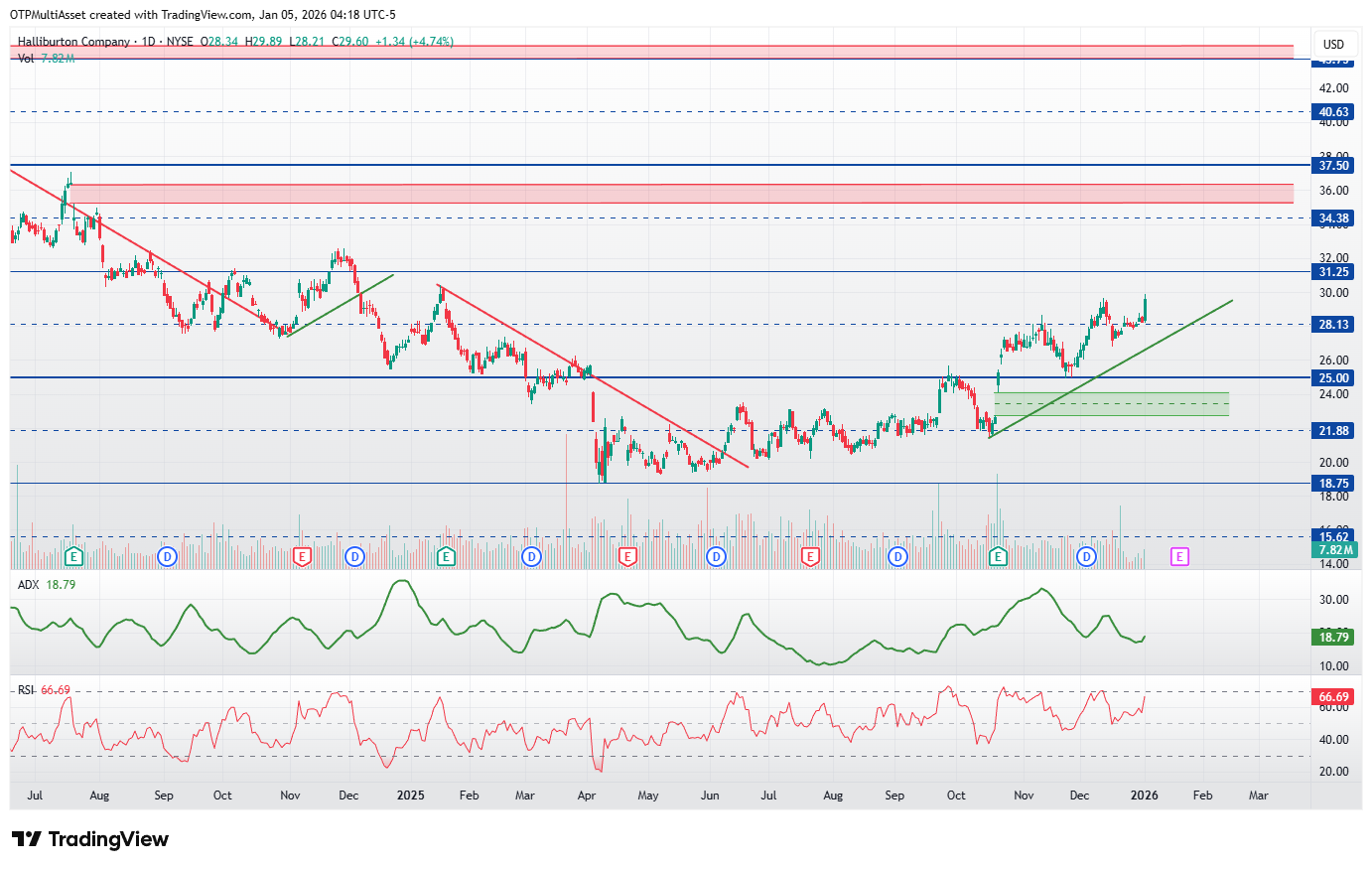Click the Vol indicator label
The width and height of the screenshot is (1372, 869).
(26, 59)
